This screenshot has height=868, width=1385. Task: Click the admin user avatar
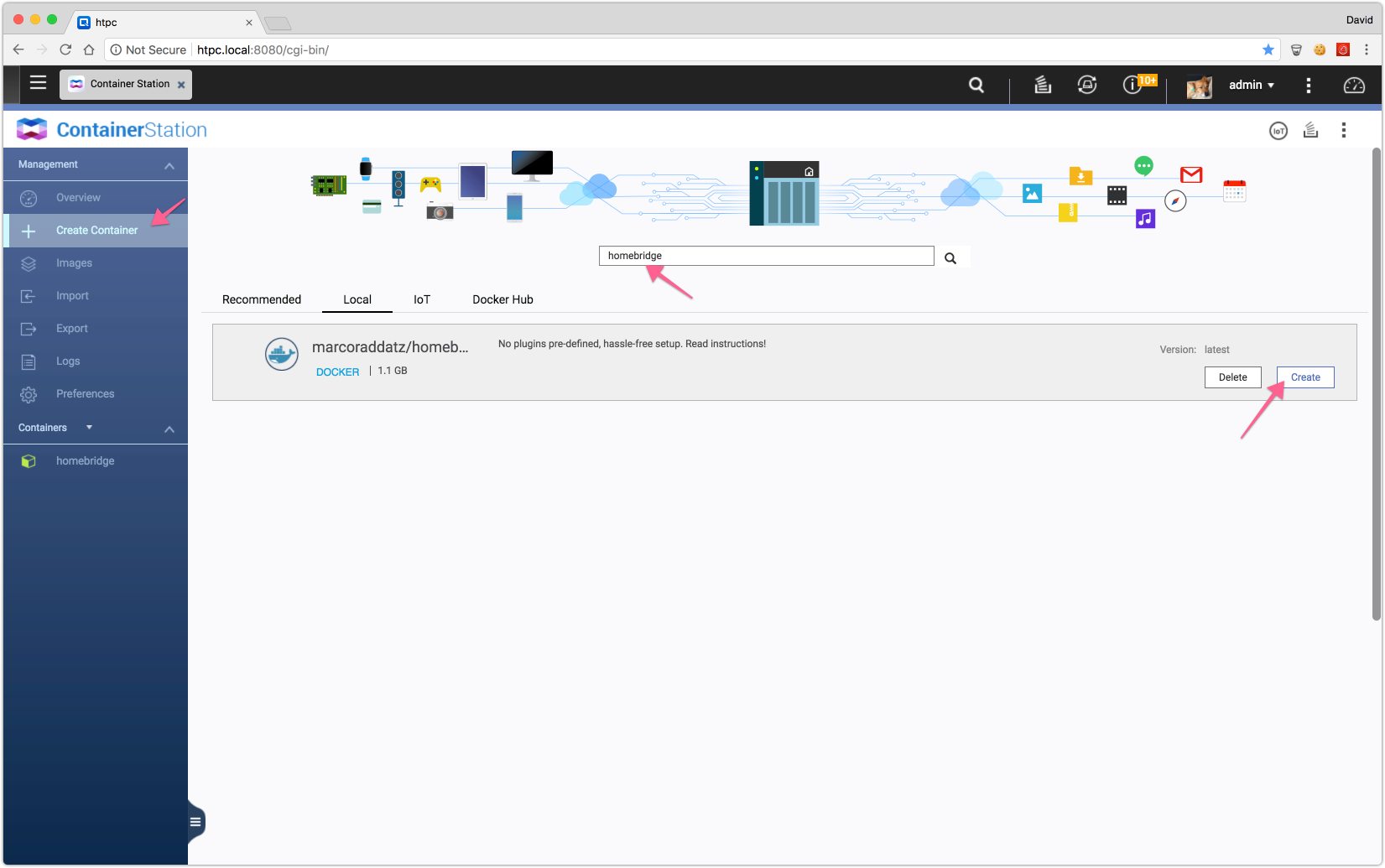1199,86
